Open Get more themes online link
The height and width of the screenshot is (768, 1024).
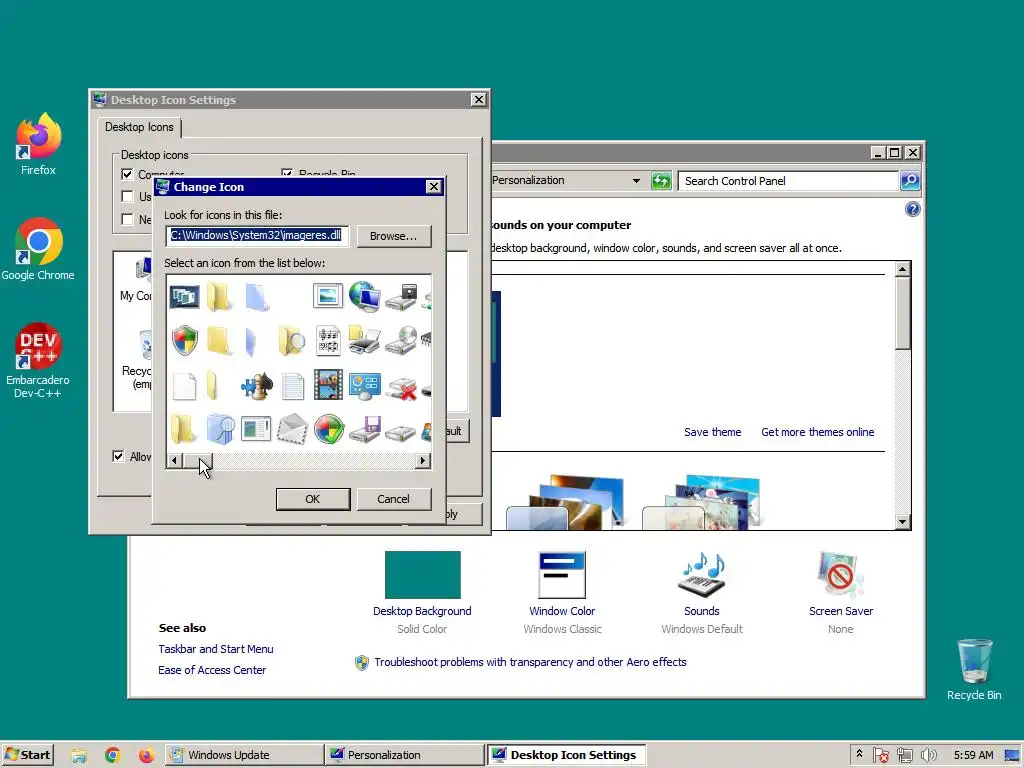coord(817,432)
